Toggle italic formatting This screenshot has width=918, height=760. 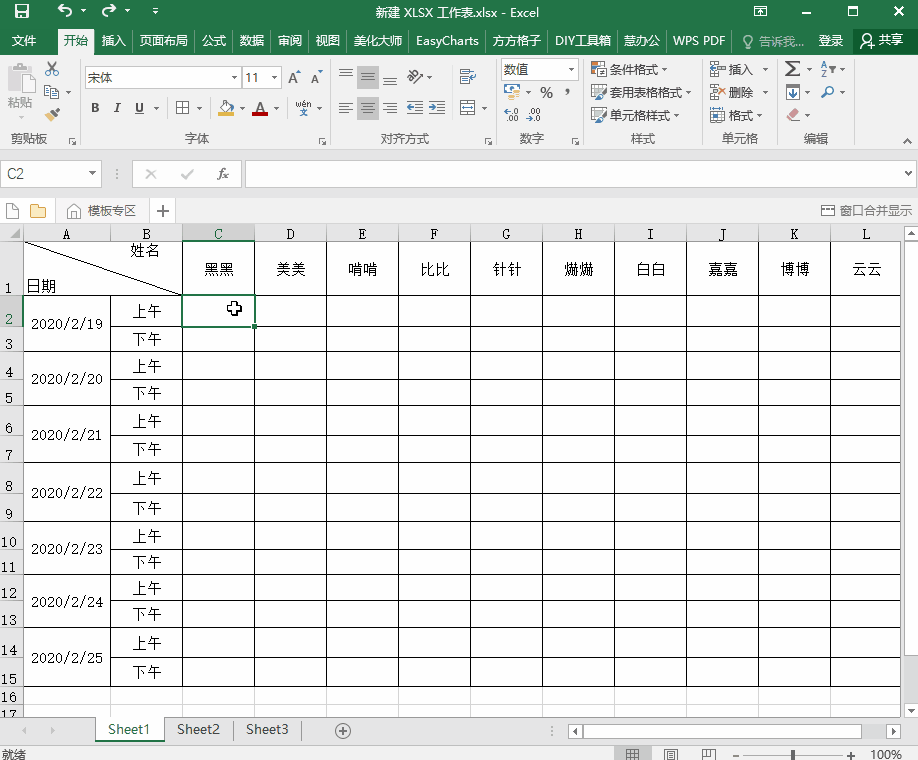[117, 108]
